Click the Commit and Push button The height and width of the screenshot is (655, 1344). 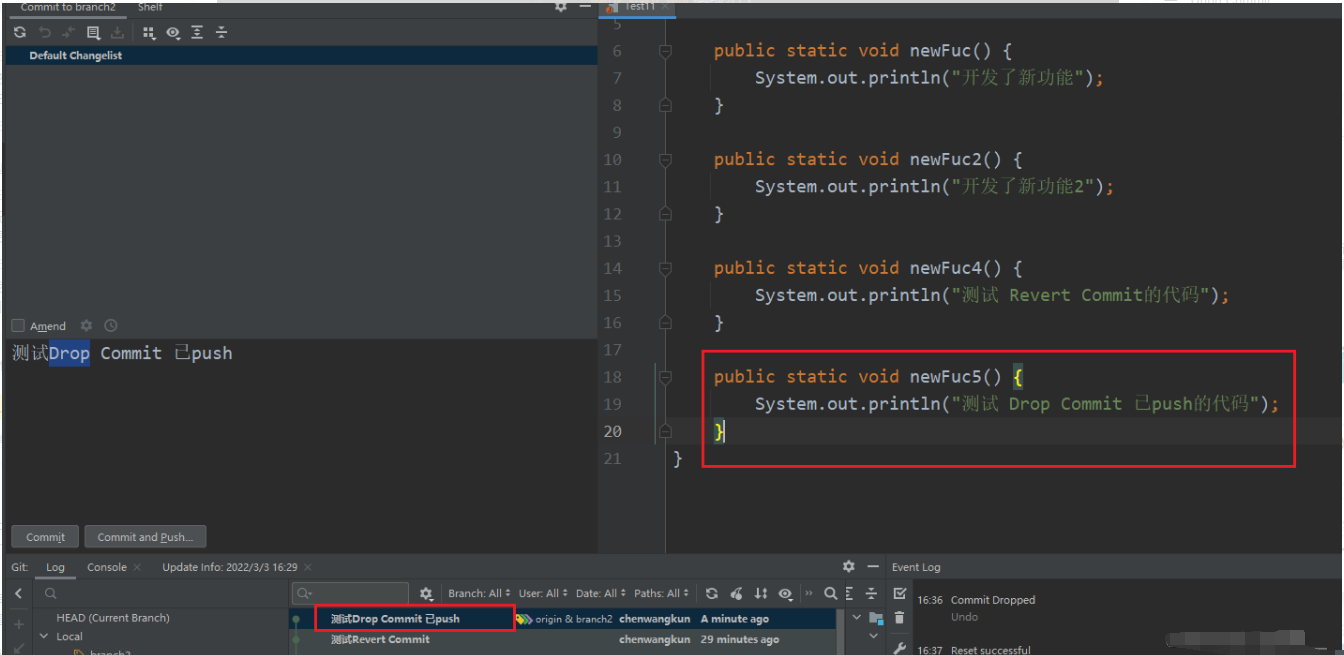click(146, 537)
